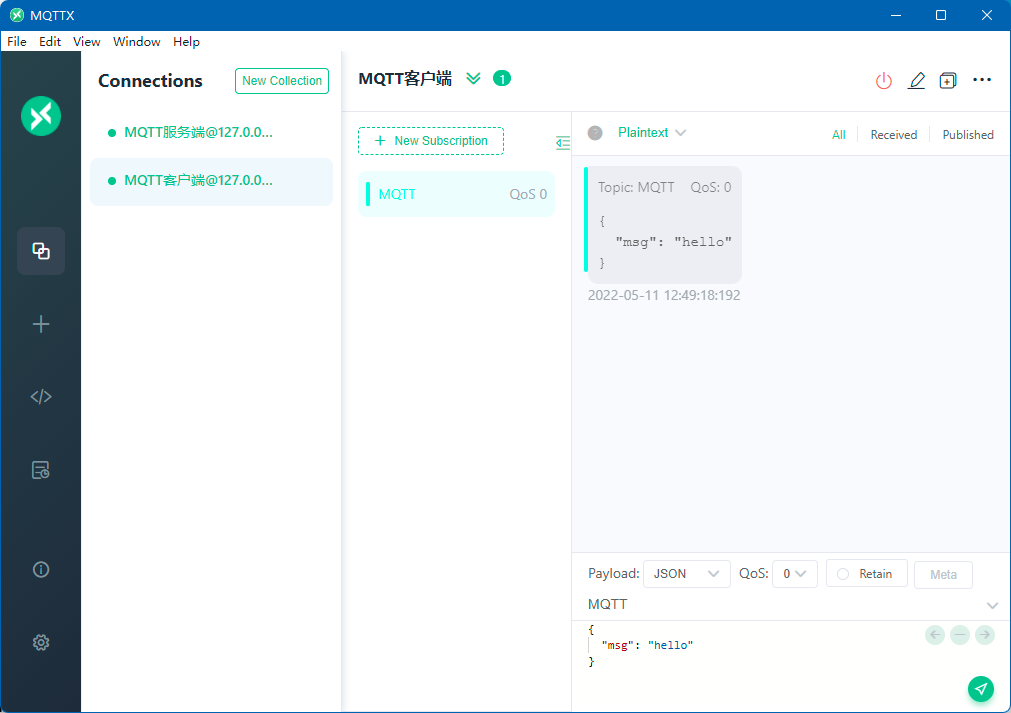Maximize the MQTTX window
Viewport: 1011px width, 713px height.
coord(941,15)
